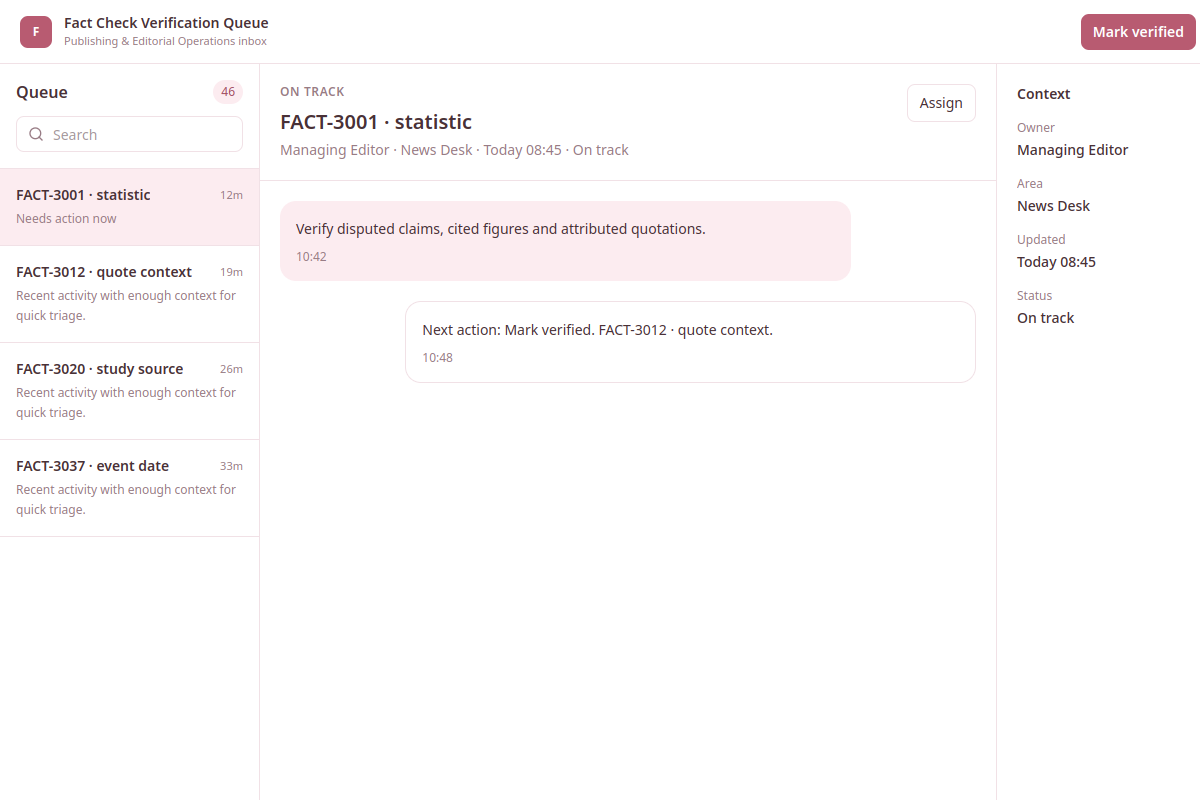Click the 12m age on FACT-3001

pyautogui.click(x=231, y=195)
